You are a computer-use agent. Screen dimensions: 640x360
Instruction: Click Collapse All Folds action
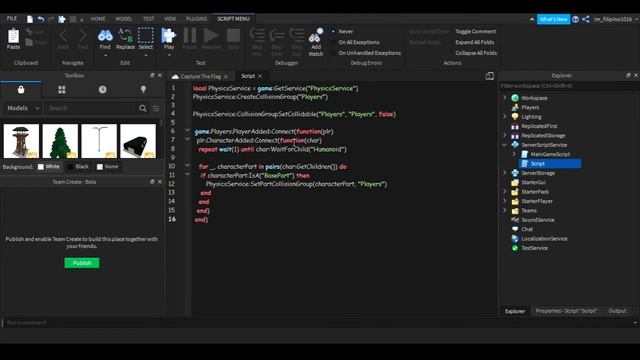click(x=476, y=53)
